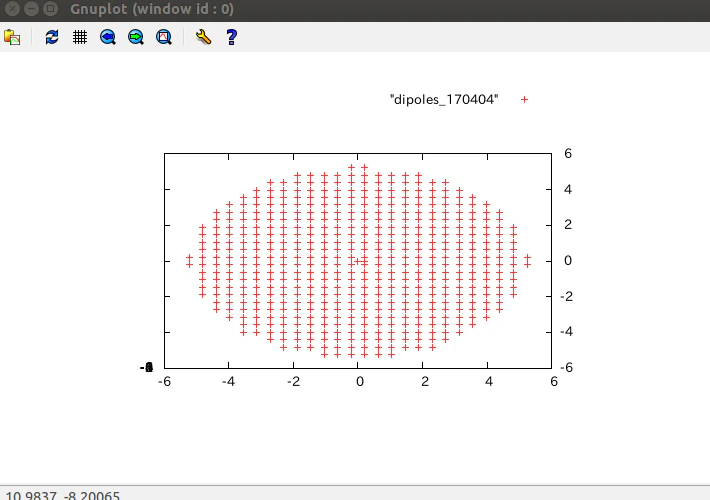Screen dimensions: 710x500
Task: Close the Gnuplot window
Action: tap(12, 9)
